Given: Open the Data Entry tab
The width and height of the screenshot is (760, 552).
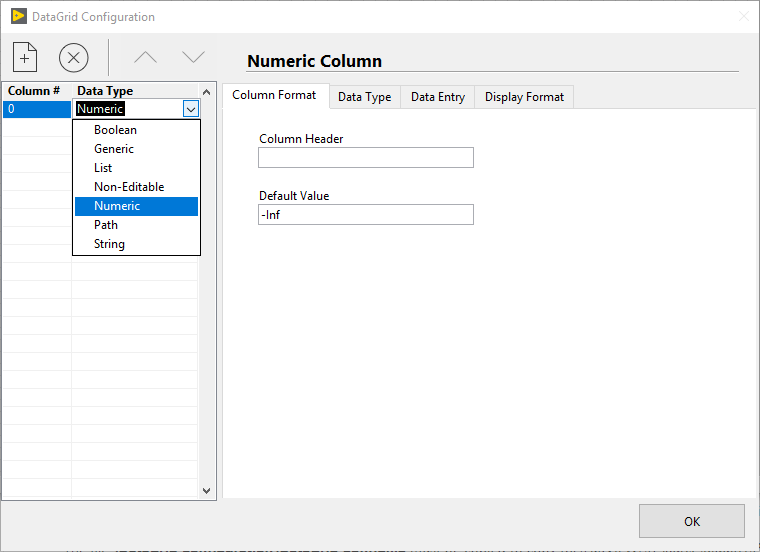Looking at the screenshot, I should pos(437,97).
